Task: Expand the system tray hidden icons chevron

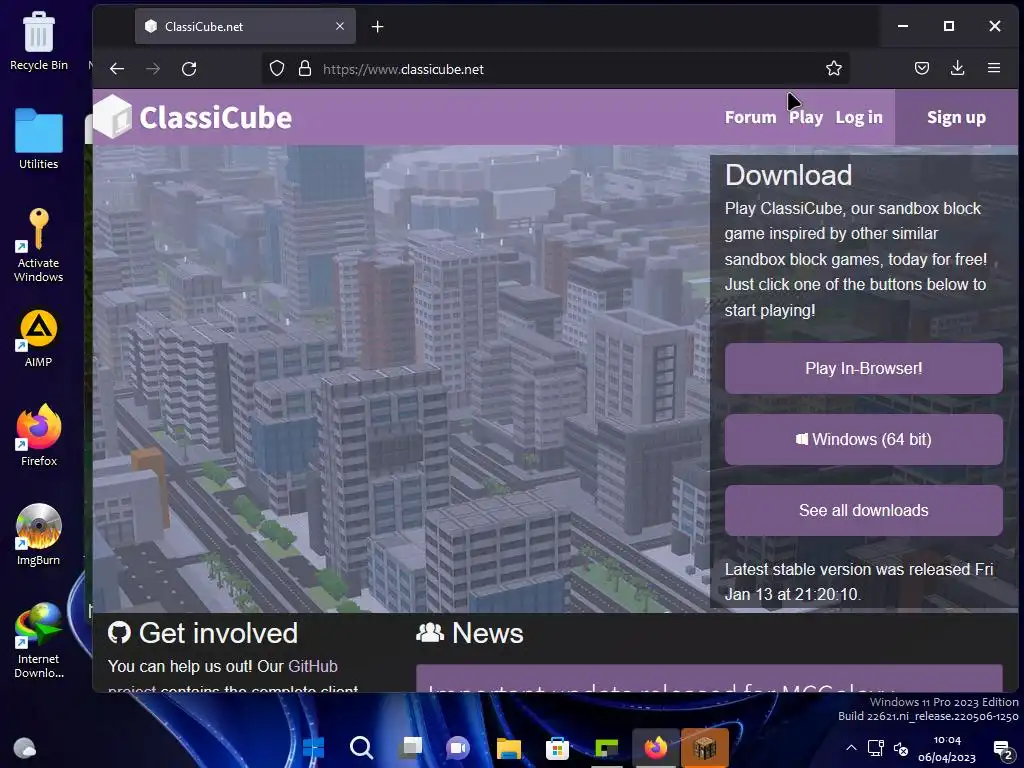Action: (x=851, y=748)
